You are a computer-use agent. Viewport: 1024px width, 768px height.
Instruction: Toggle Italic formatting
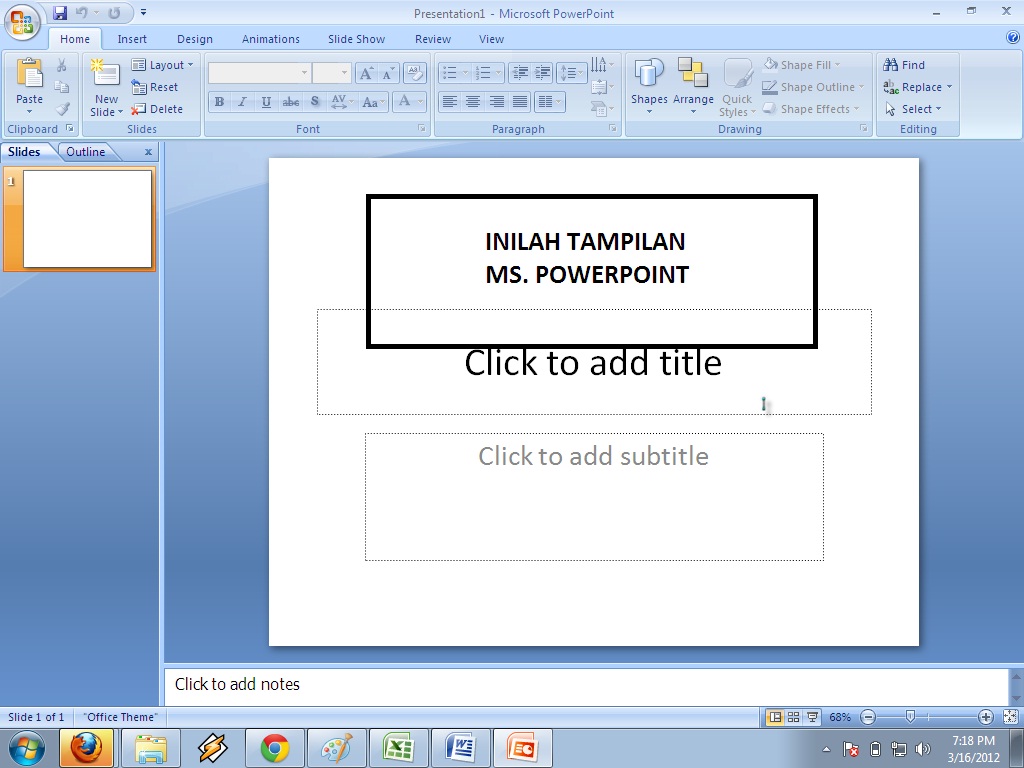[x=242, y=102]
